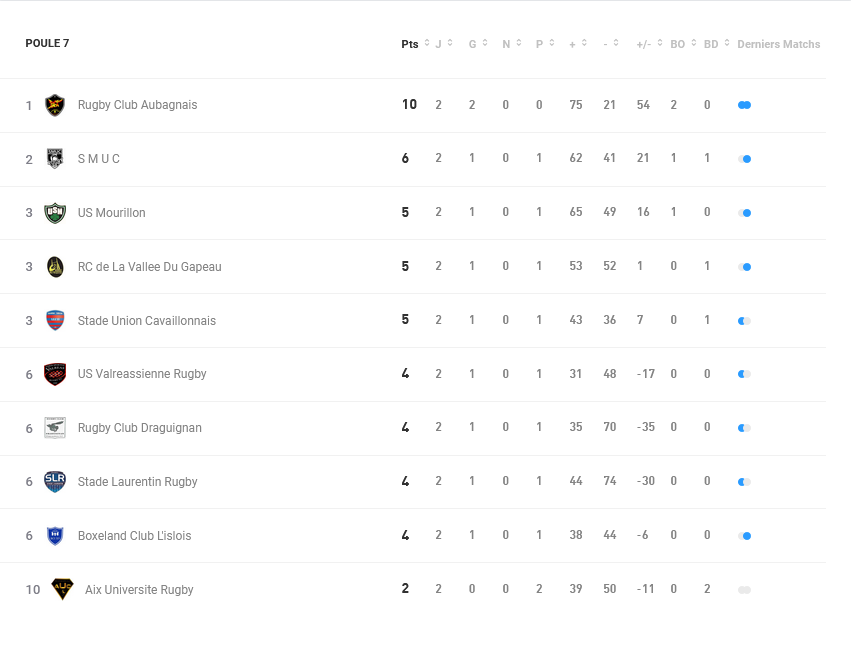851x647 pixels.
Task: Click Rugby Club Aubagnais recent match dots
Action: [744, 105]
